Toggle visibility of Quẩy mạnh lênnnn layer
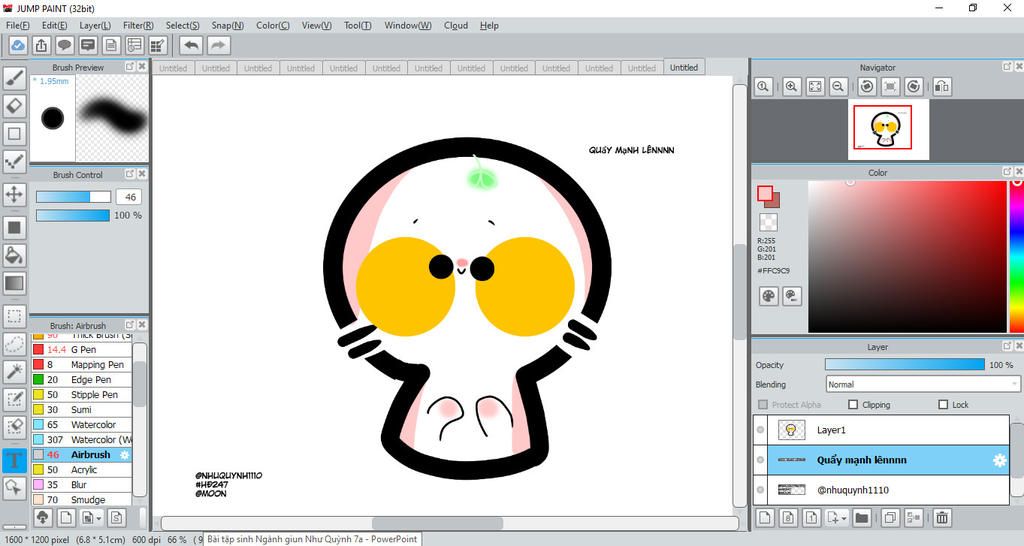The width and height of the screenshot is (1024, 546). (x=760, y=460)
